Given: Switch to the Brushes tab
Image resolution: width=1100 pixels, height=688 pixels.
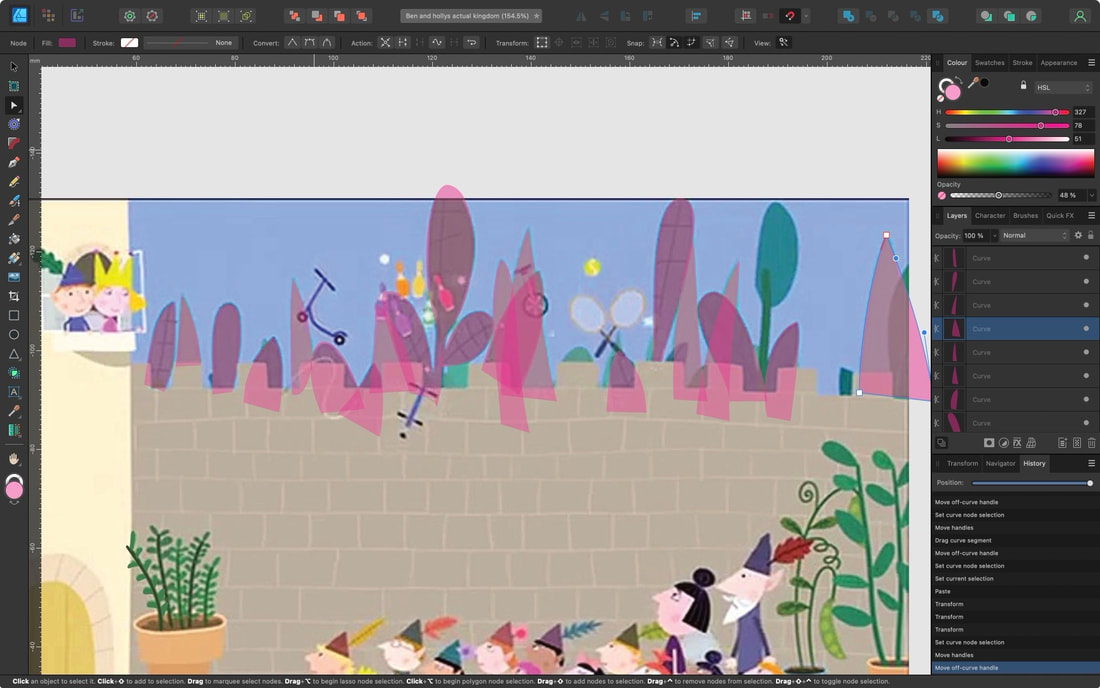Looking at the screenshot, I should pyautogui.click(x=1025, y=215).
